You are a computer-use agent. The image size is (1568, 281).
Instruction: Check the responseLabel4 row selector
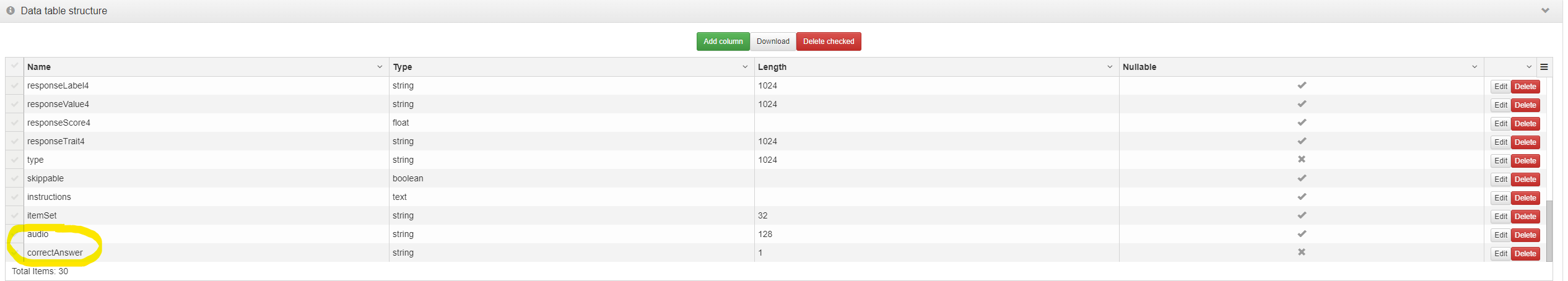[15, 85]
